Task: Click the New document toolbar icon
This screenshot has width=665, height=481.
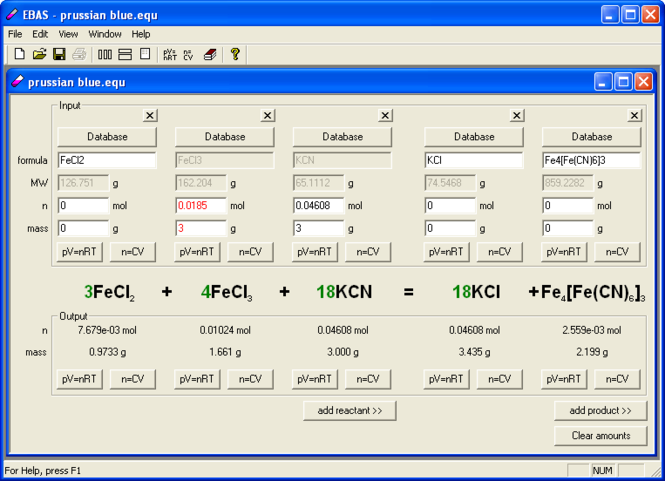Action: coord(20,54)
